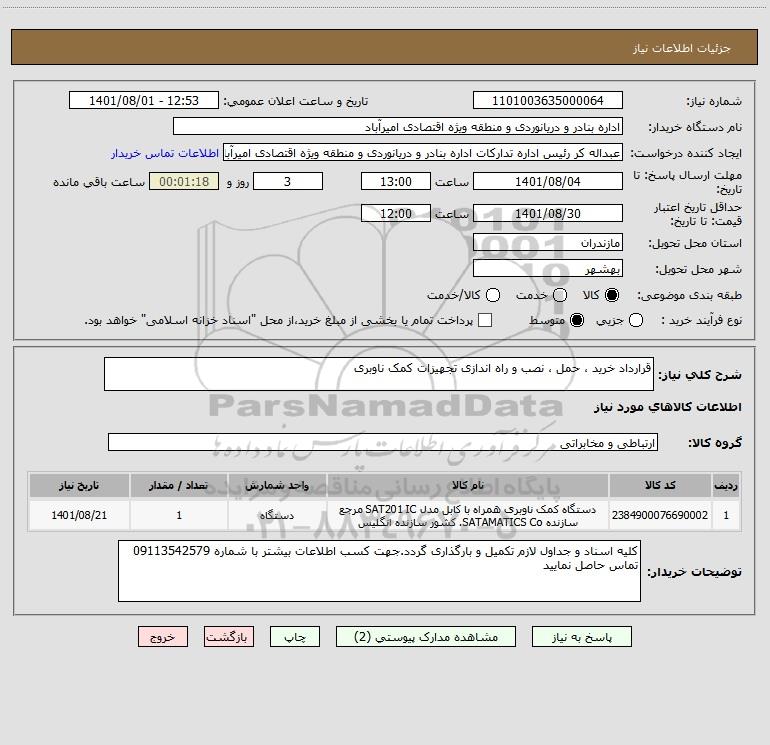Click the نام کالا column header
Viewport: 770px width, 745px height.
tap(468, 485)
